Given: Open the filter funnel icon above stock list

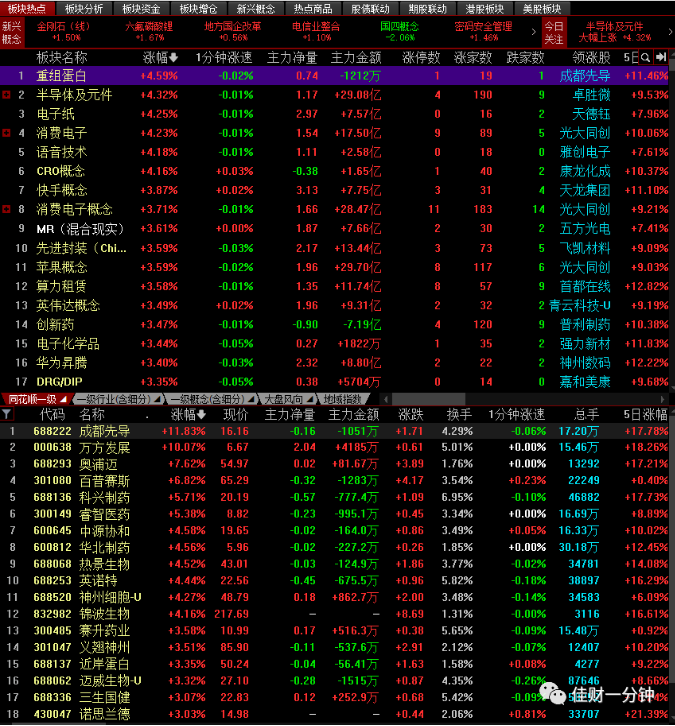Looking at the screenshot, I should click(x=6, y=414).
